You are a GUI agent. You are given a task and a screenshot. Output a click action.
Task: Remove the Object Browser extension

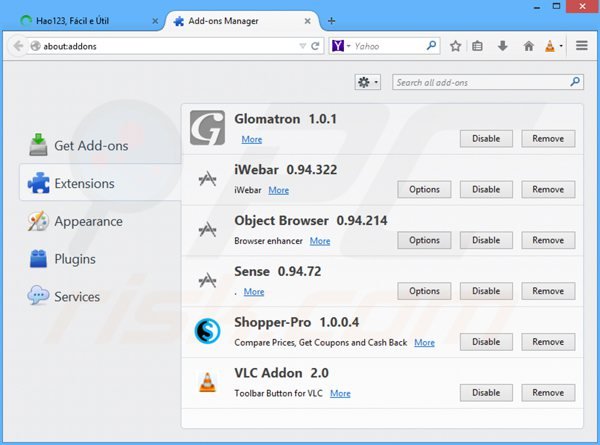click(548, 240)
